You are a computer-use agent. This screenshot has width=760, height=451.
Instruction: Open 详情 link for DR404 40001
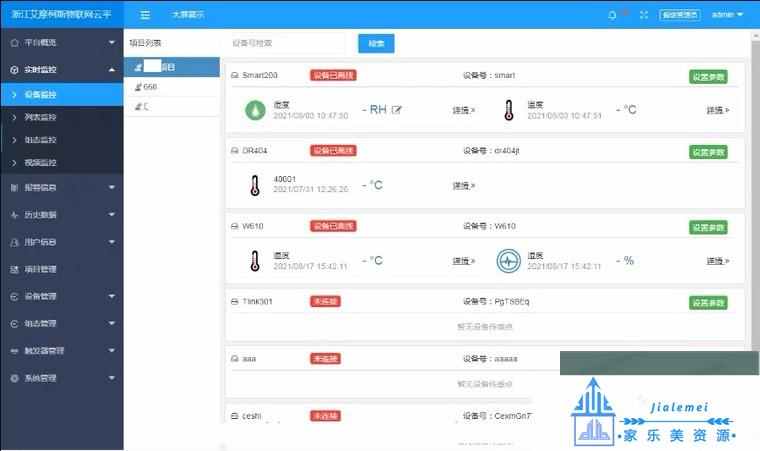(463, 186)
